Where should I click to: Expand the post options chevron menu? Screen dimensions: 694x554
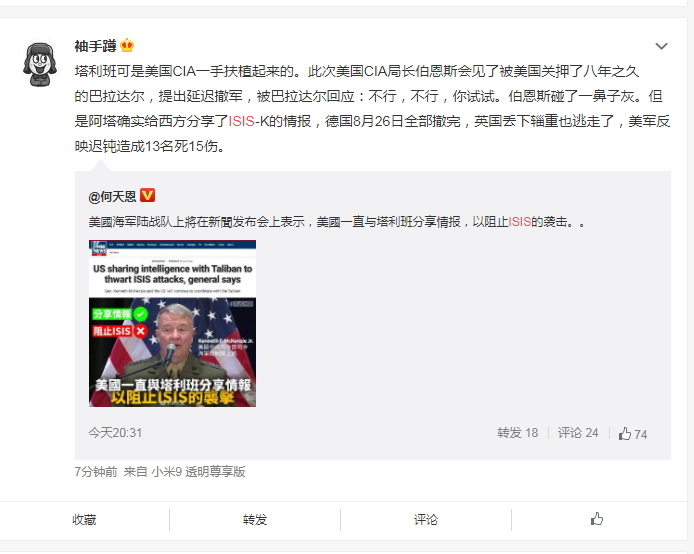(661, 46)
